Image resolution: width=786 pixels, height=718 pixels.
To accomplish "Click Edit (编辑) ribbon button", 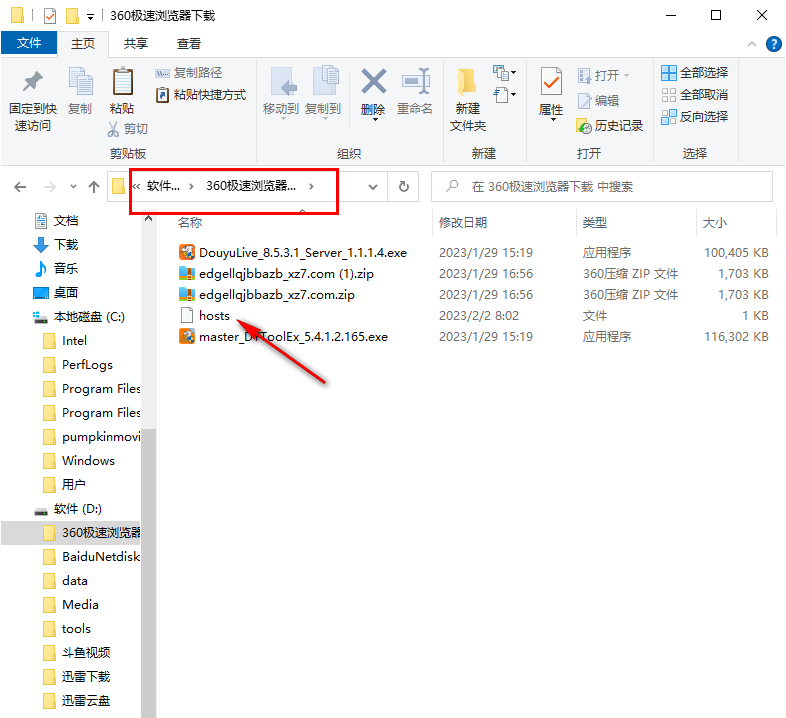I will (x=599, y=101).
